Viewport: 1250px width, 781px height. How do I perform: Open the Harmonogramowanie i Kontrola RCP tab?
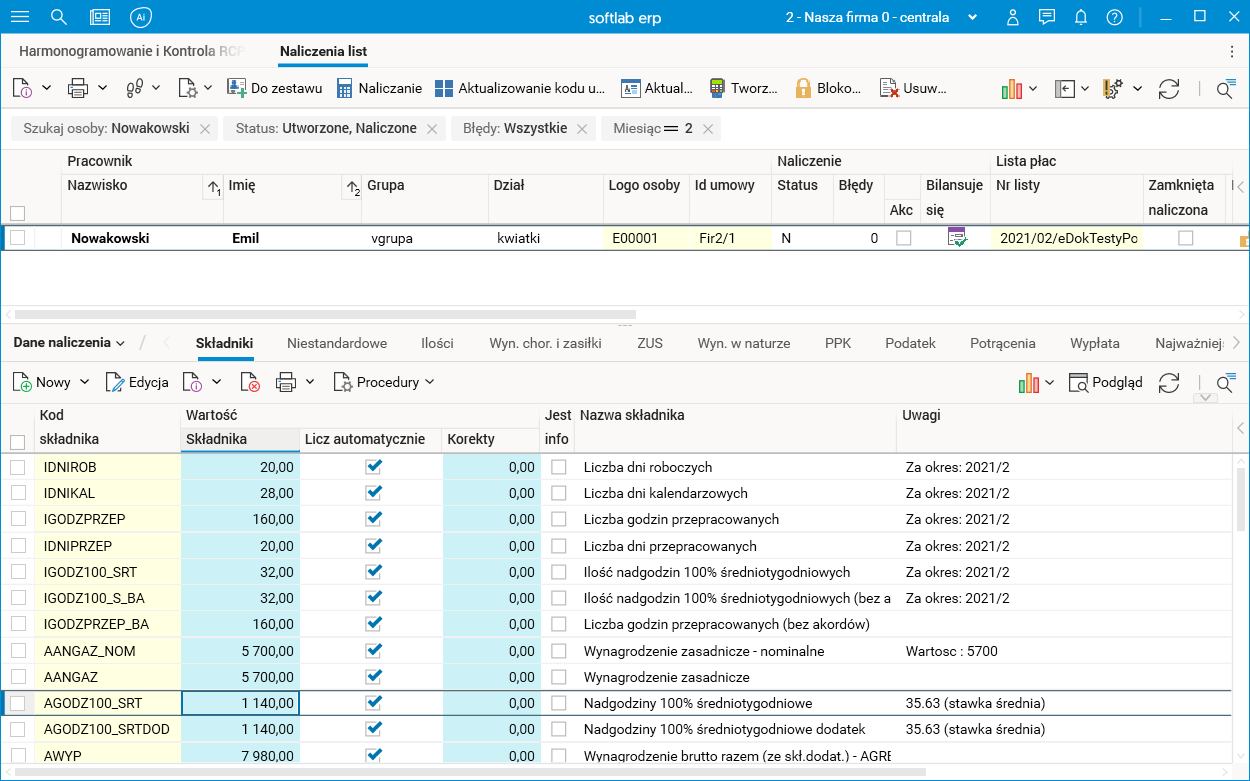click(132, 51)
